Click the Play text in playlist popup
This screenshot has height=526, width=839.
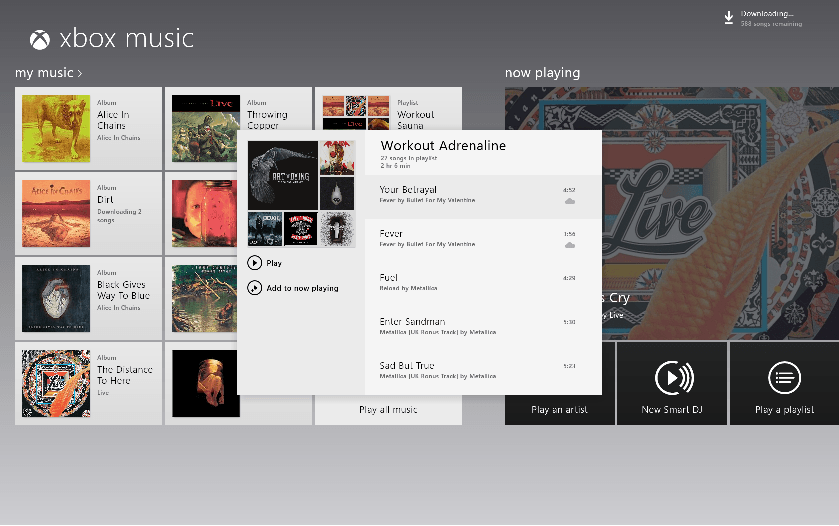pos(274,263)
